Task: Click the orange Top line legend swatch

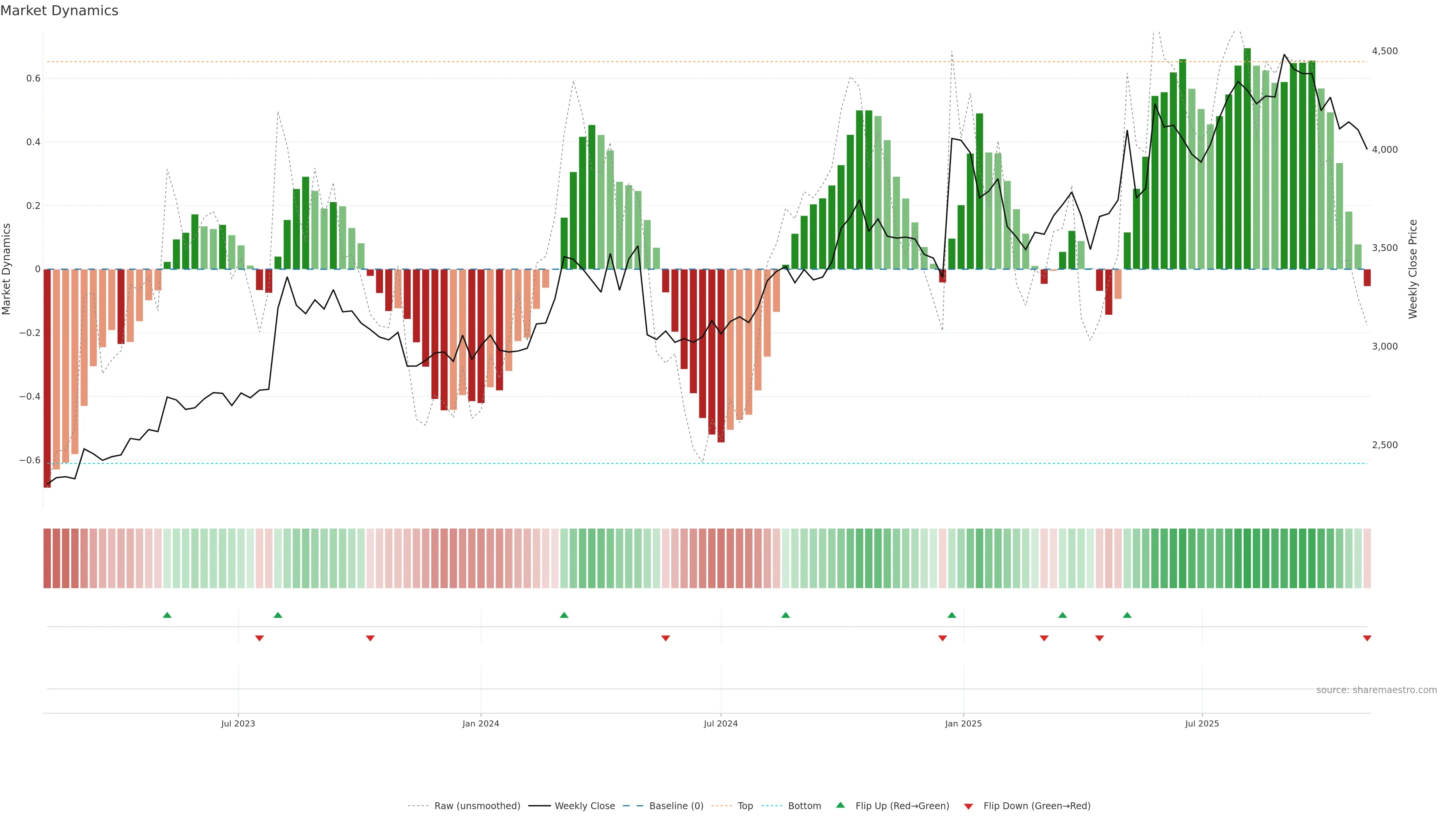Action: 721,806
